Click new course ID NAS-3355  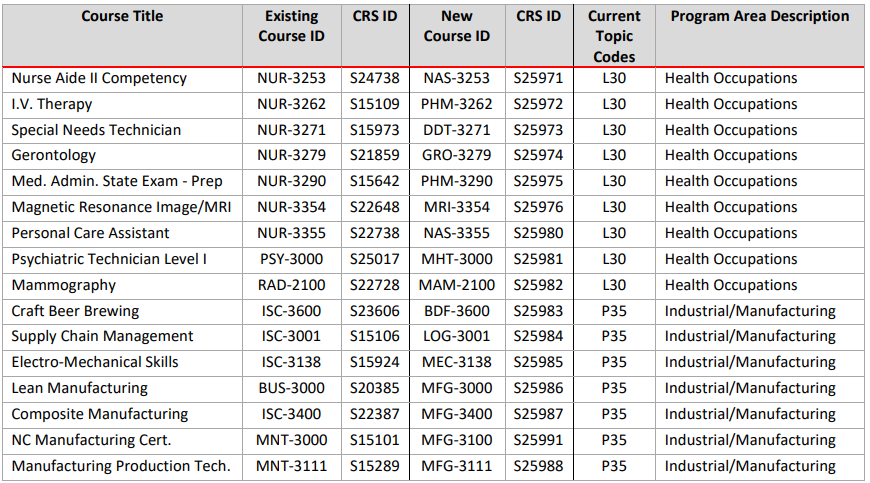pyautogui.click(x=456, y=233)
